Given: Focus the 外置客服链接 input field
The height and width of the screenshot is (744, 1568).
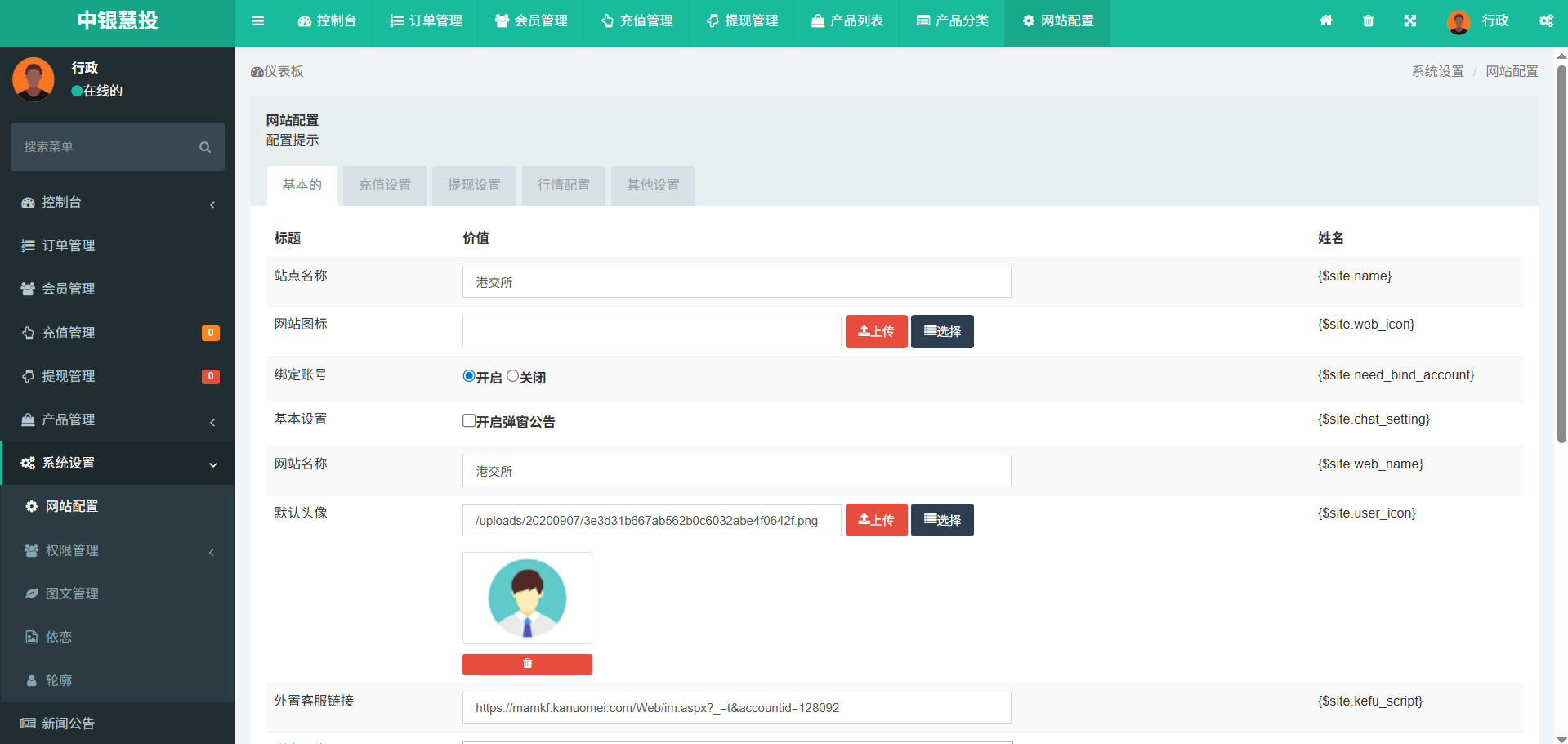Looking at the screenshot, I should coord(737,708).
